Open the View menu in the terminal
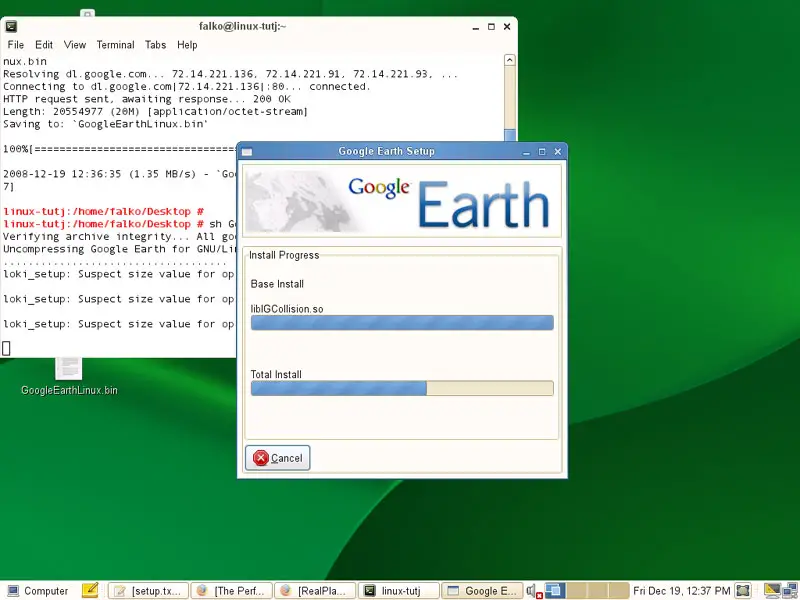Screen dimensions: 800x600 click(74, 45)
